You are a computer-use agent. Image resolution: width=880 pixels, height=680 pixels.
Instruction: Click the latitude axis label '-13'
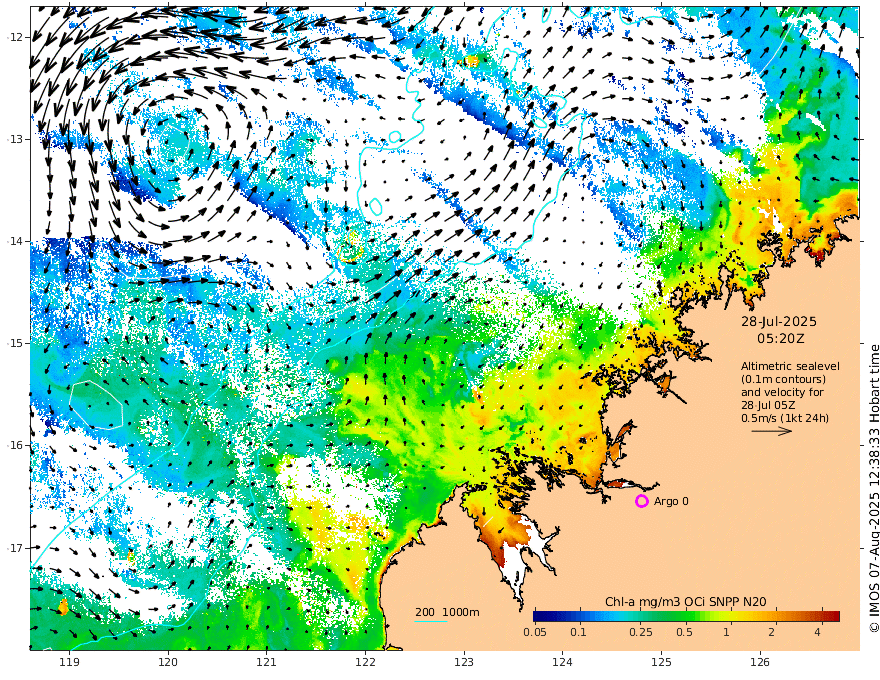coord(16,139)
